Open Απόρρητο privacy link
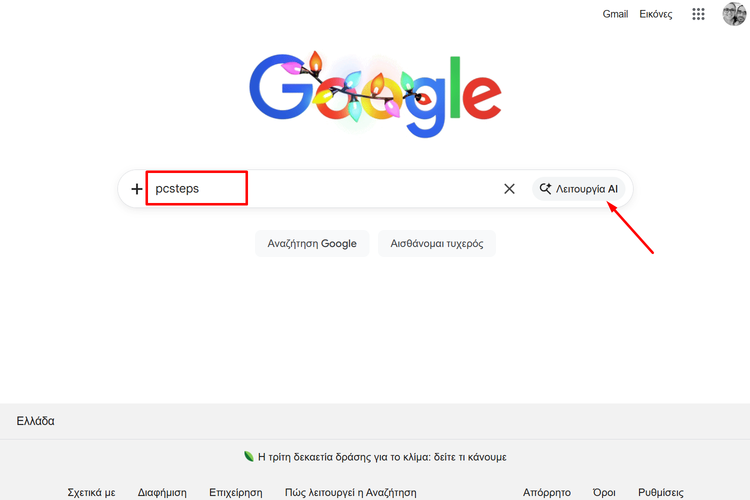Image resolution: width=750 pixels, height=500 pixels. (x=547, y=492)
